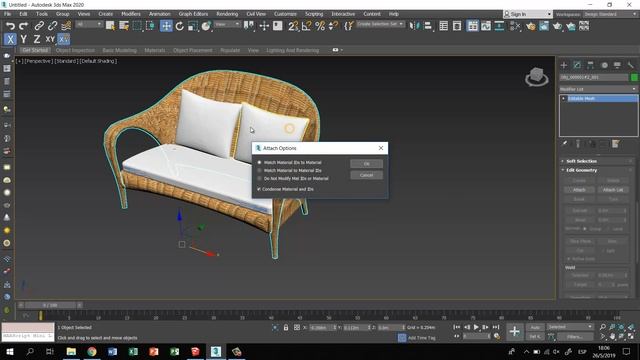The height and width of the screenshot is (360, 640).
Task: Click the Mirror tool icon
Action: coord(414,26)
